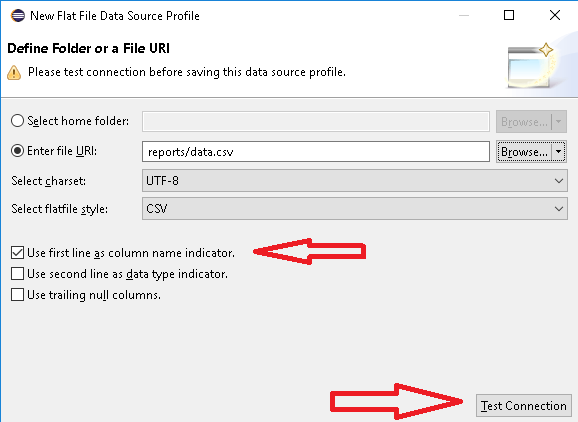578x422 pixels.
Task: Open the Select charset UTF-8 dropdown
Action: point(355,181)
